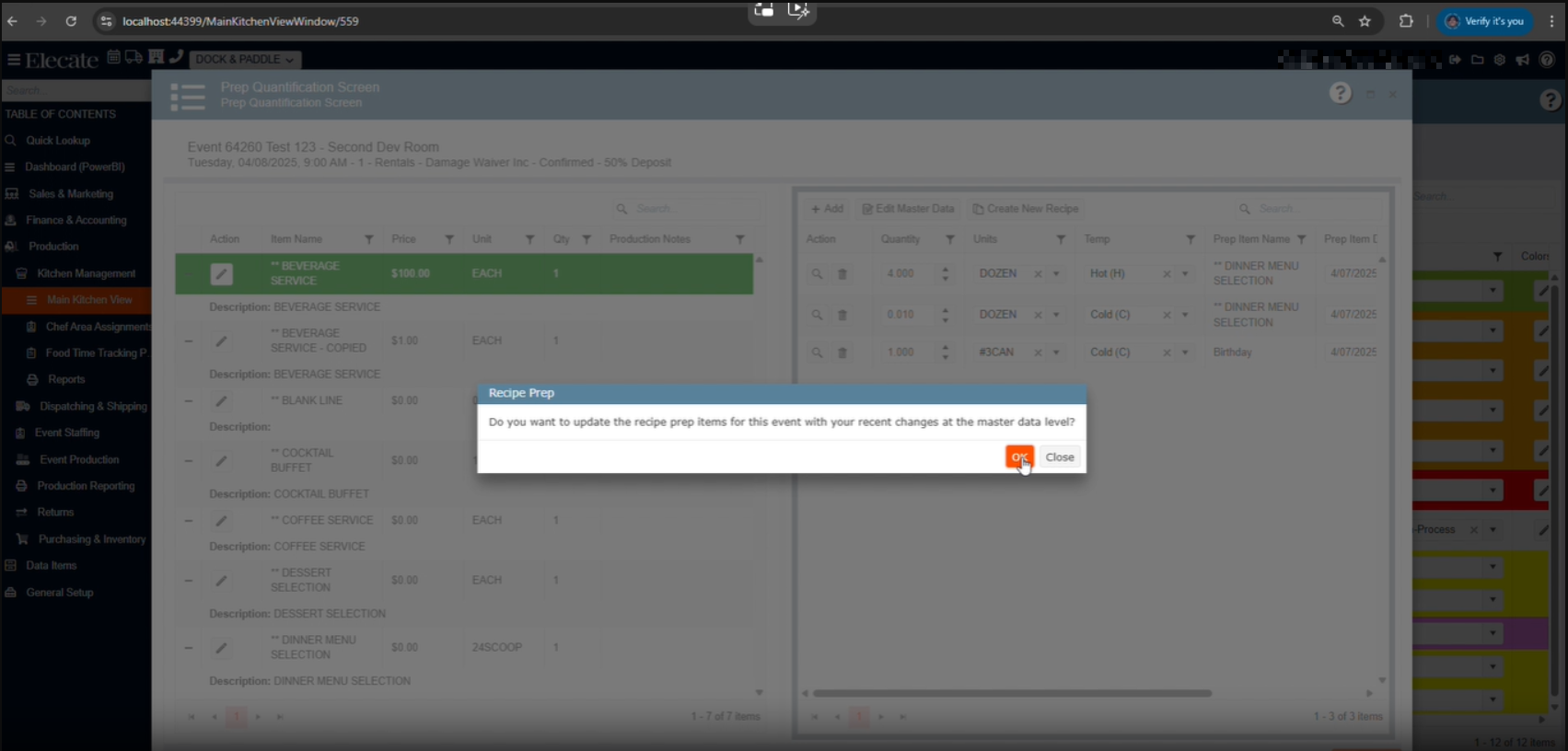Click the help question mark icon in Prep Quantification header
Screen dimensions: 1568x751
1341,93
